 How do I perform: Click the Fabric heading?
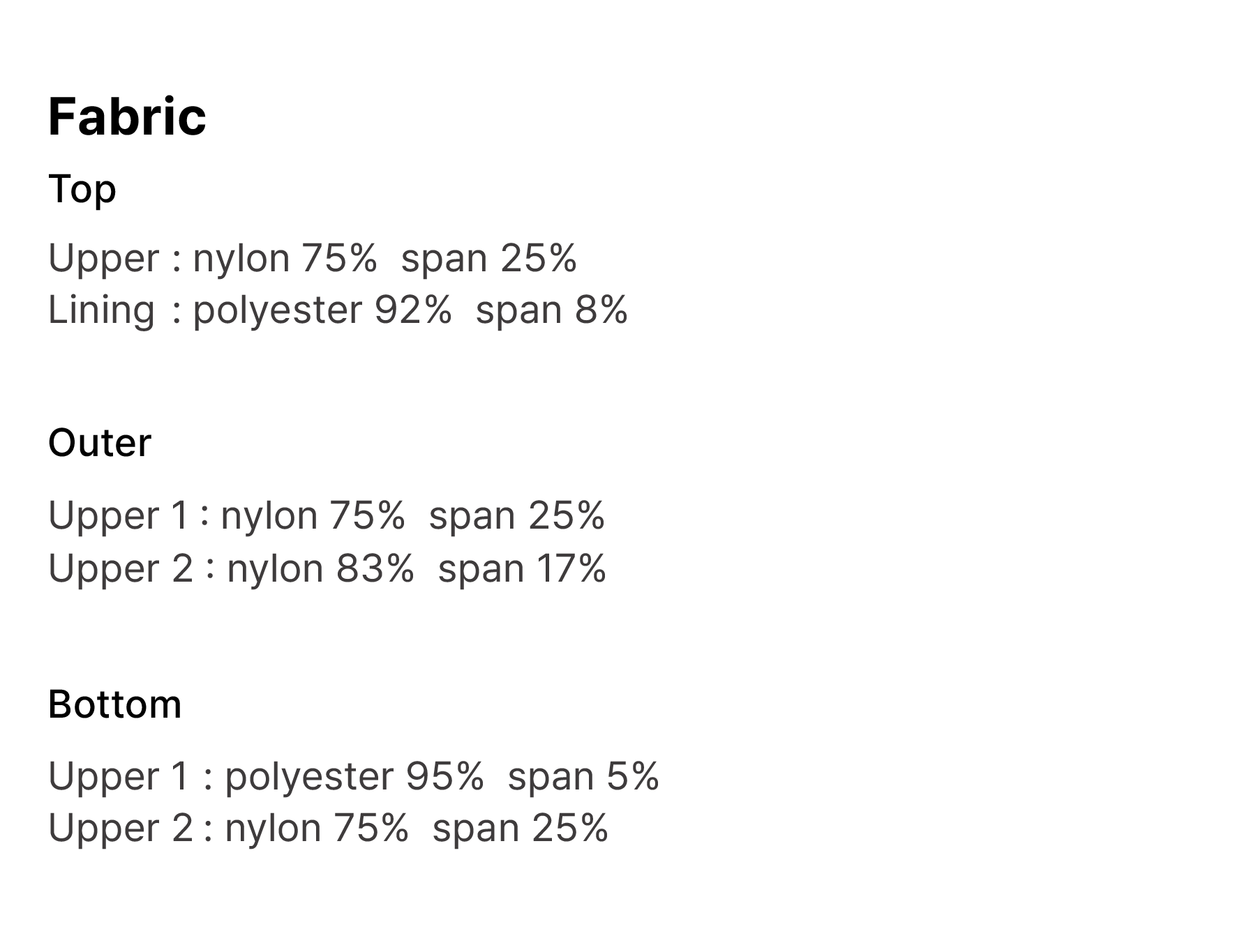click(127, 116)
